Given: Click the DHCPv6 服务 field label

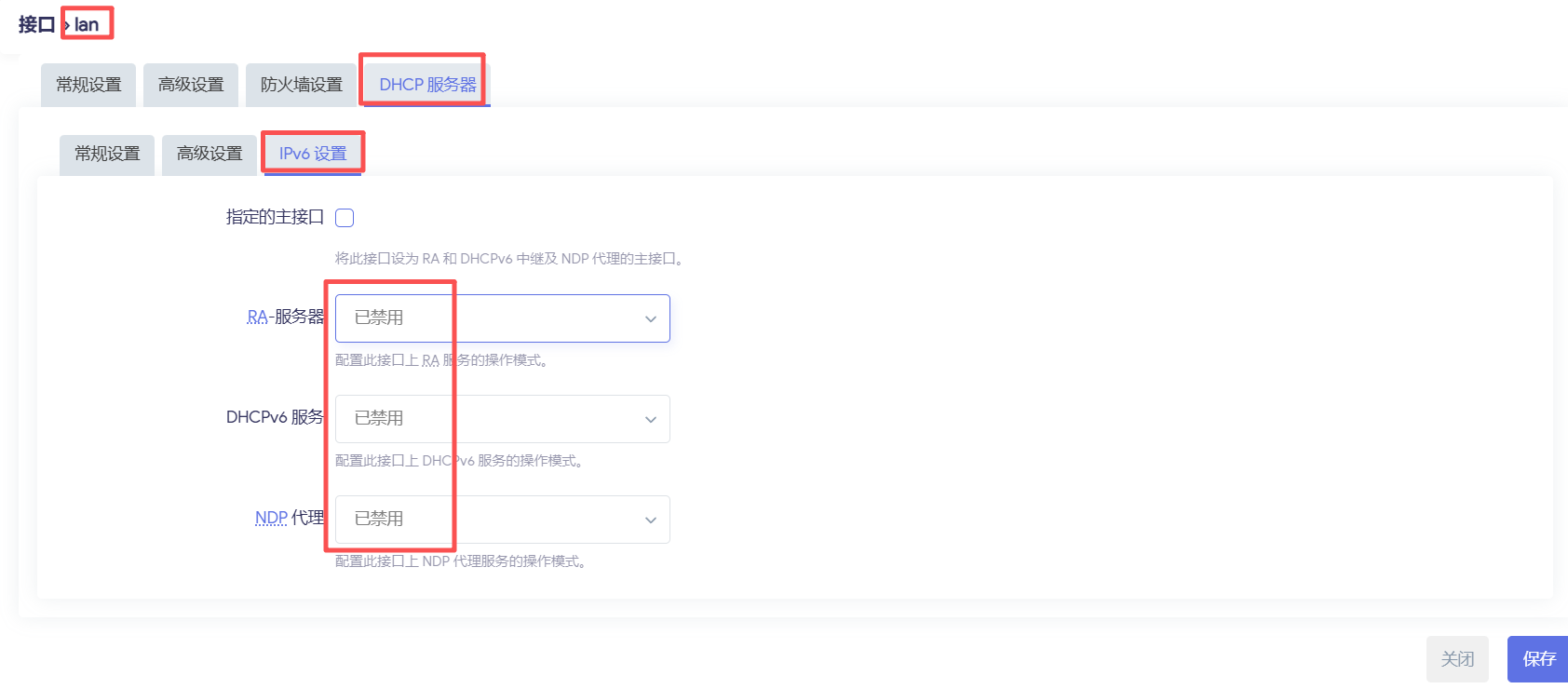Looking at the screenshot, I should (275, 417).
